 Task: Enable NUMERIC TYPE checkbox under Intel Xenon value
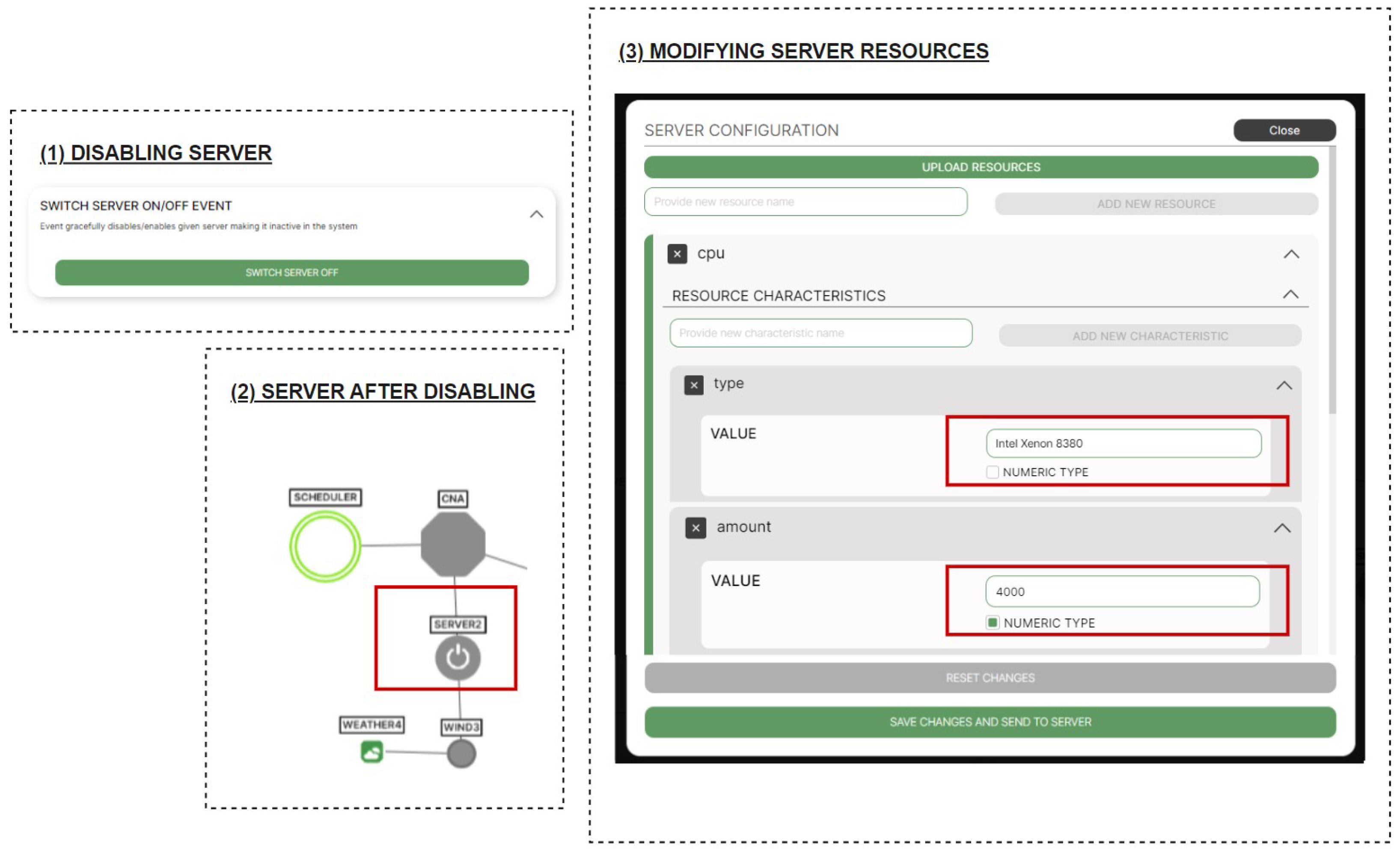coord(992,472)
